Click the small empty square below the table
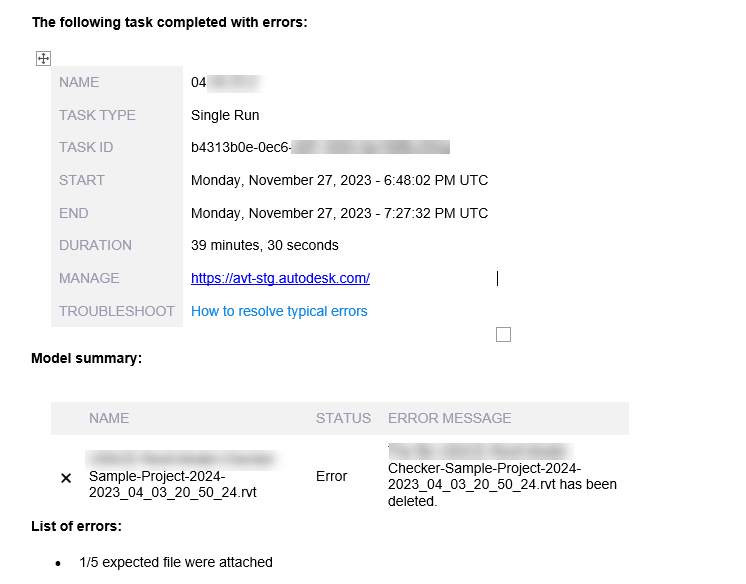 tap(503, 334)
